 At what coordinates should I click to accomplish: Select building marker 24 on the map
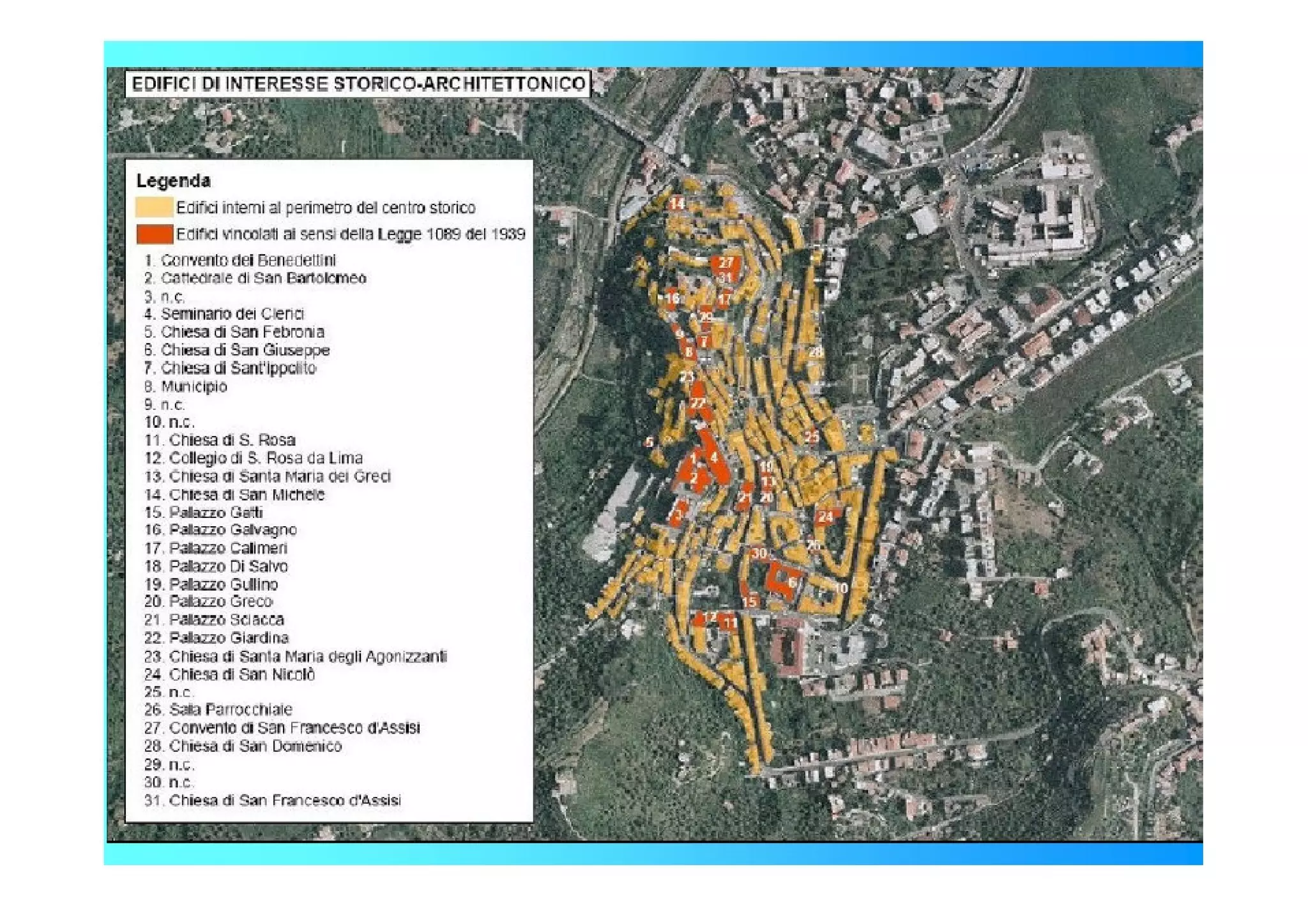tap(825, 517)
